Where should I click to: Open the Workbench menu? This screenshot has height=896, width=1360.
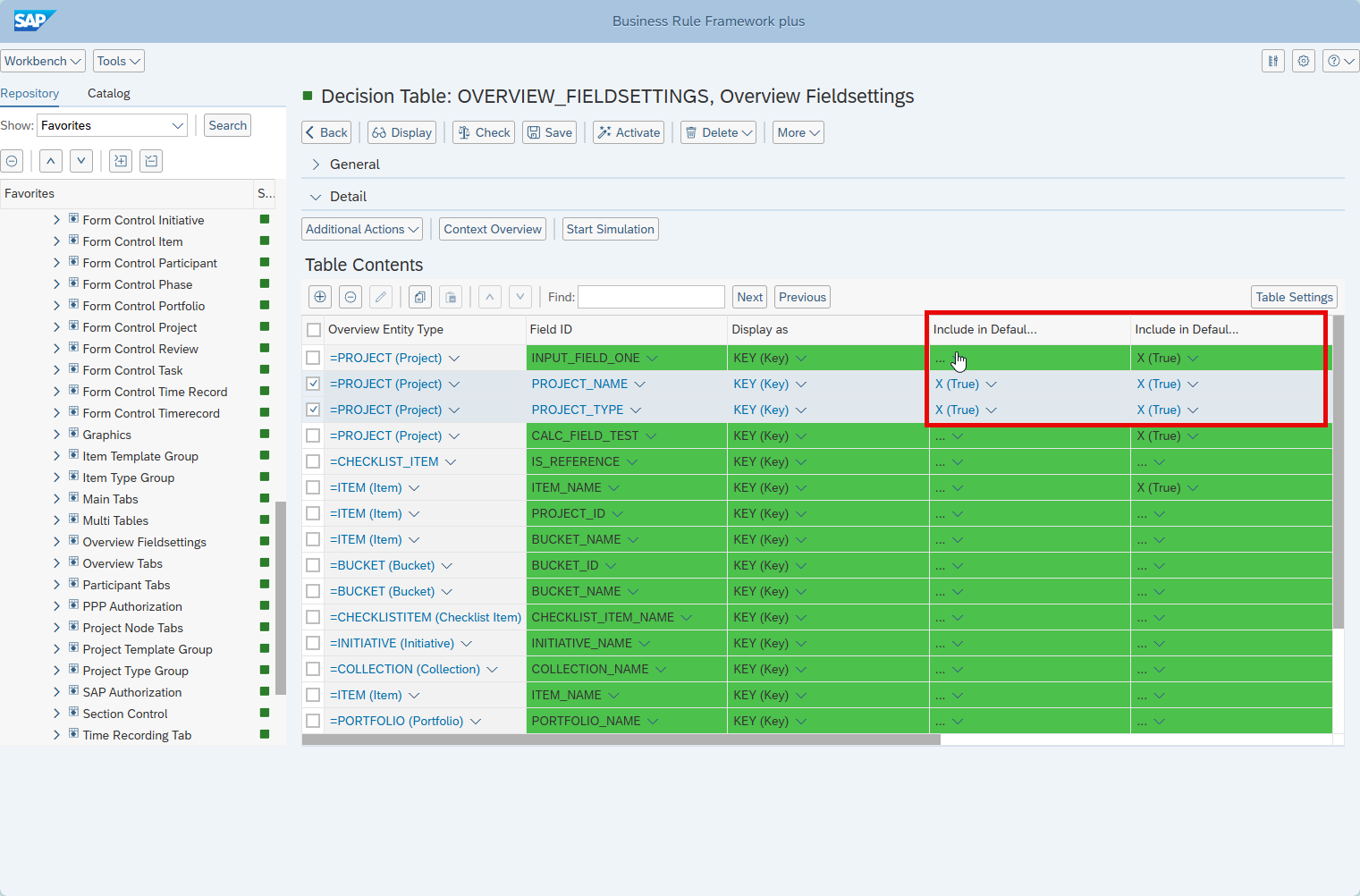(x=43, y=61)
